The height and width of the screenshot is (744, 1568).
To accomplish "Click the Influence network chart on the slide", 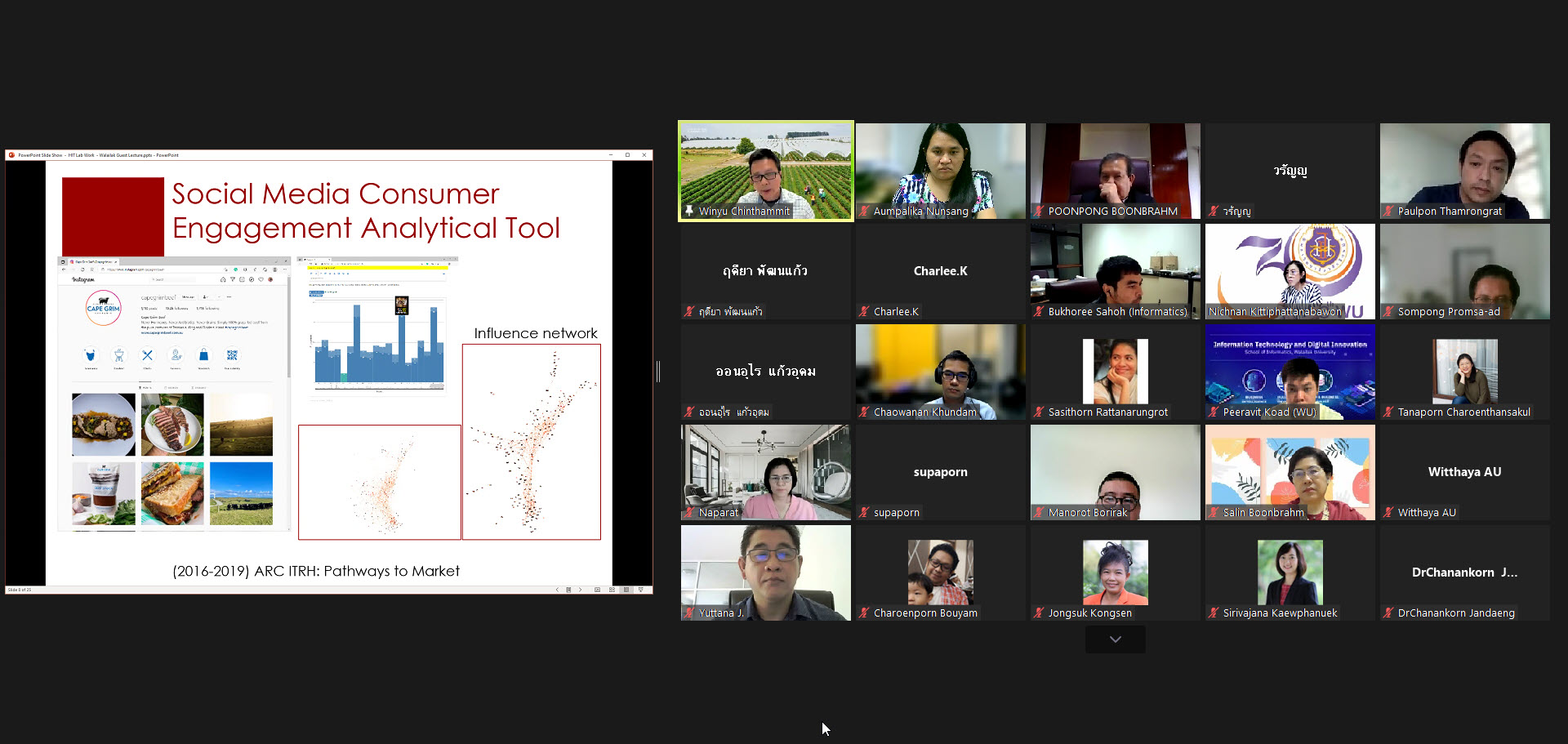I will (x=531, y=441).
